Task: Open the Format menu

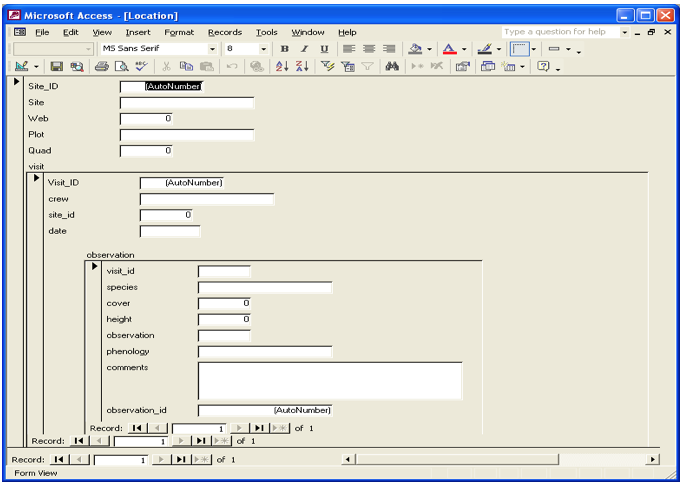Action: click(x=179, y=32)
